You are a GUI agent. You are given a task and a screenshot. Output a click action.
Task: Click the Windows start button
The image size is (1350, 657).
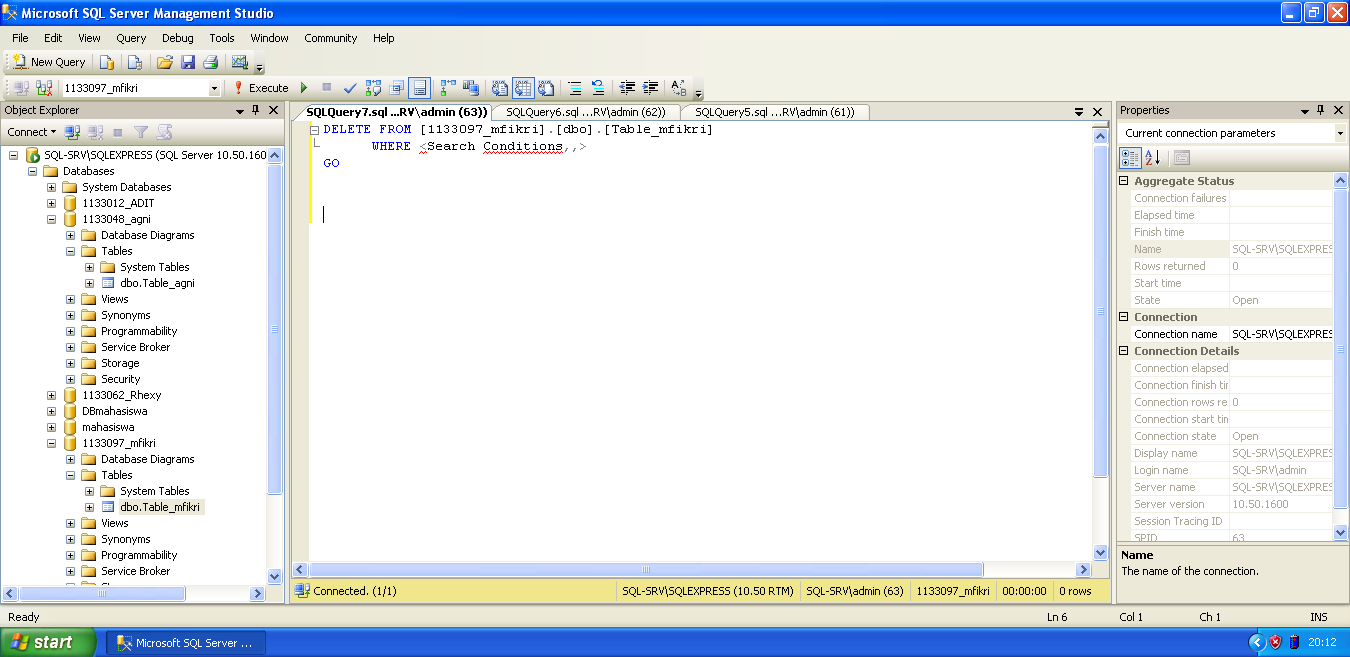click(x=48, y=642)
